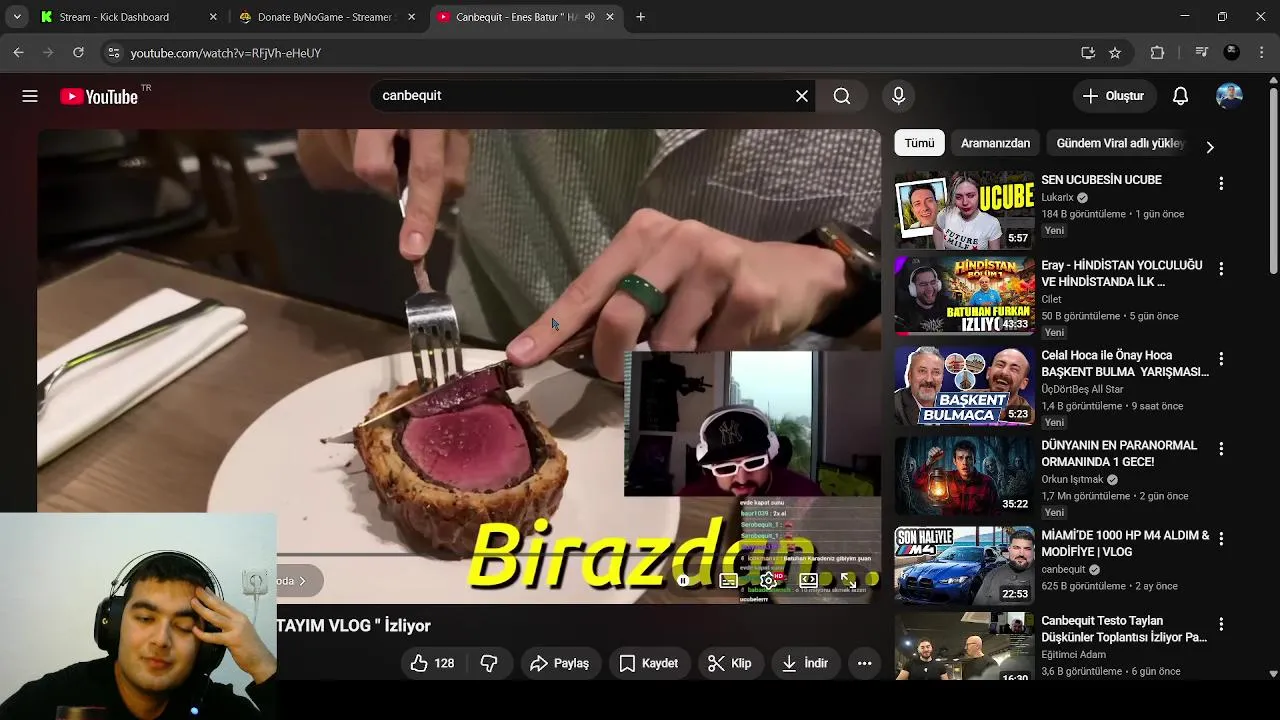1280x720 pixels.
Task: Open the Chrome profile avatar
Action: [1232, 53]
